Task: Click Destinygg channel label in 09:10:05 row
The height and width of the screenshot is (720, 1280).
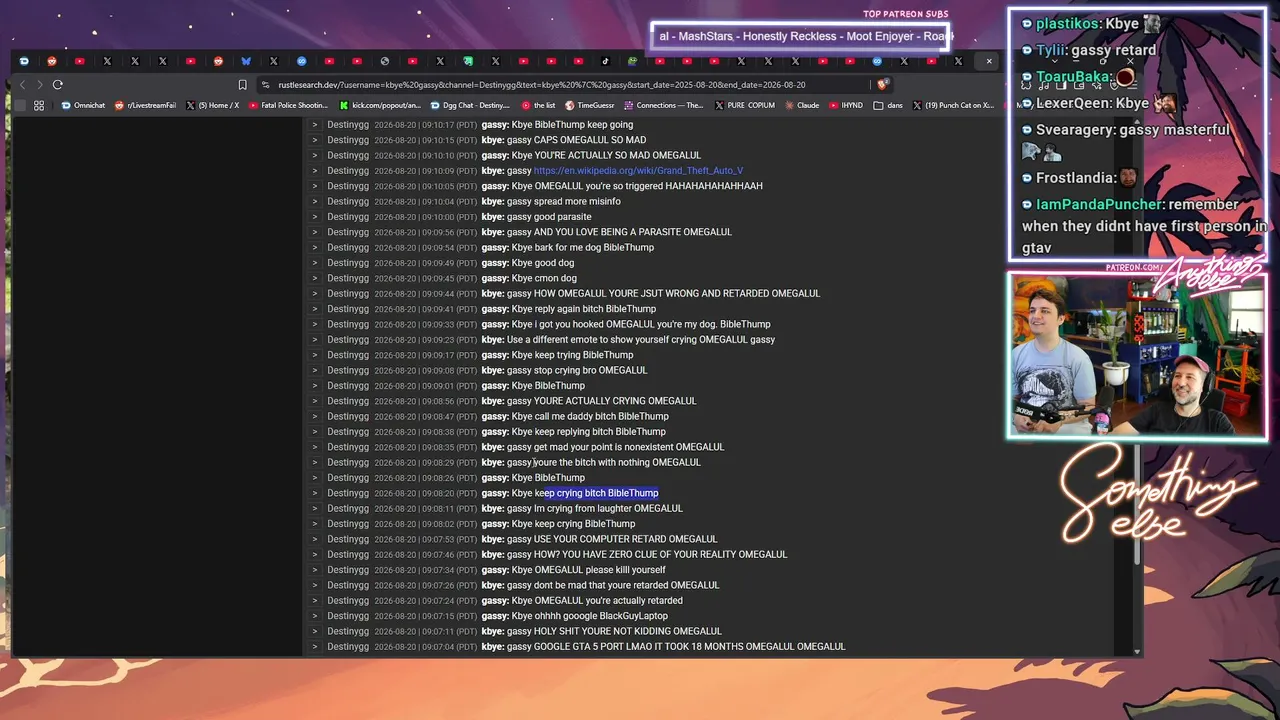Action: pos(348,186)
